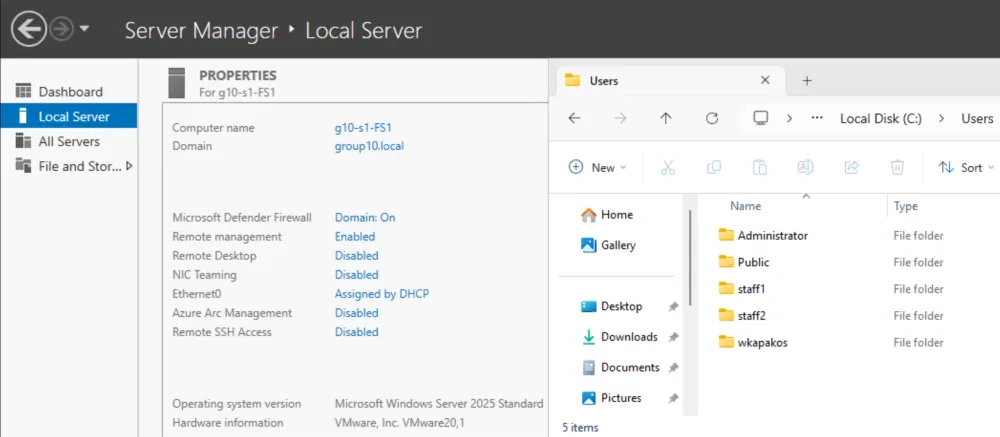Select Local Server in sidebar
The width and height of the screenshot is (1000, 437).
(x=69, y=117)
